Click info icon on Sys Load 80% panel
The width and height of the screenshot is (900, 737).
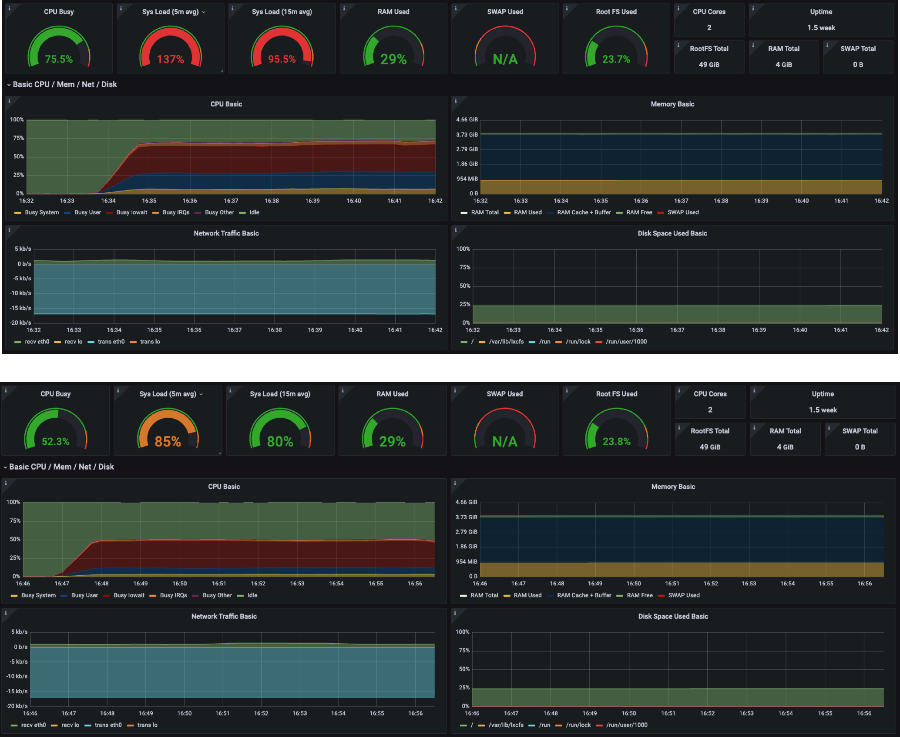point(231,390)
